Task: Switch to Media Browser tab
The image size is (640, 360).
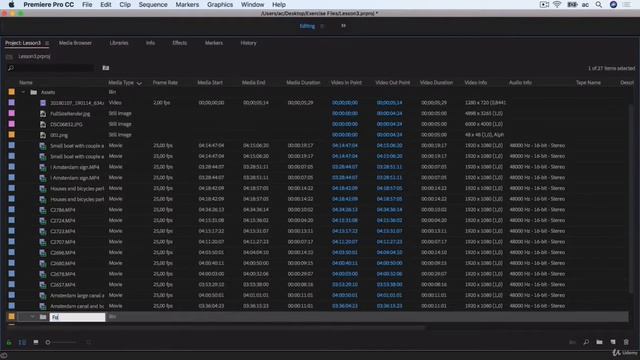Action: pyautogui.click(x=75, y=43)
